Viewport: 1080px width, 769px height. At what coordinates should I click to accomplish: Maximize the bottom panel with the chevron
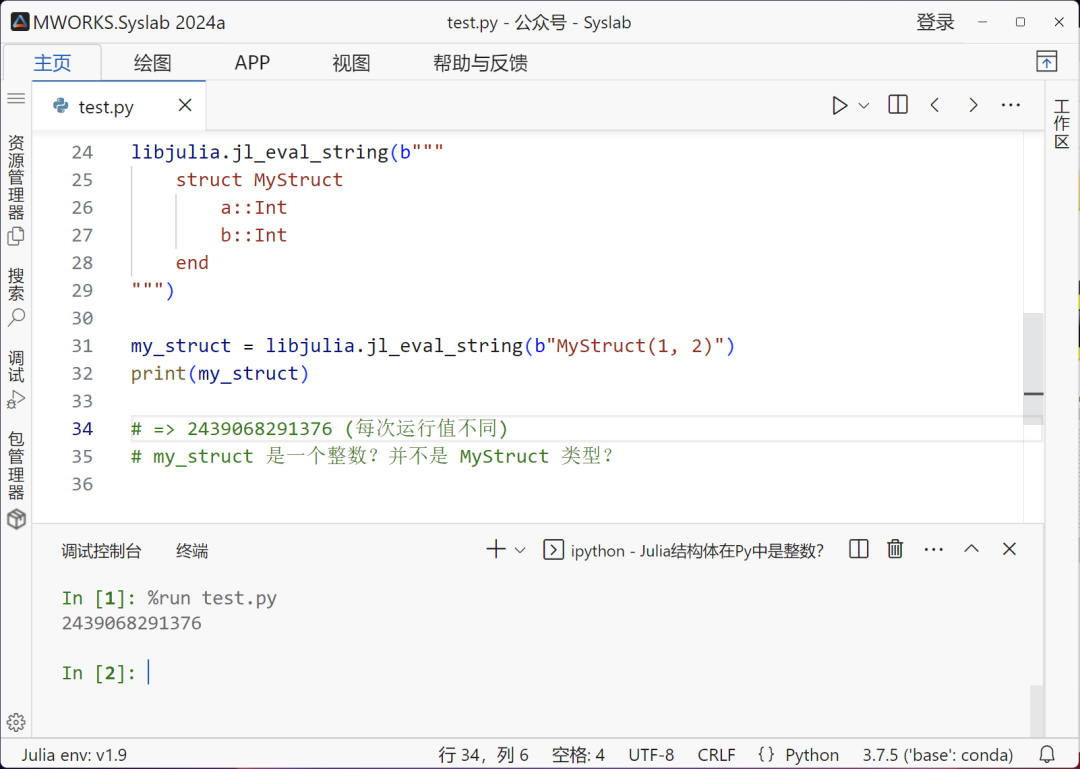pyautogui.click(x=971, y=548)
